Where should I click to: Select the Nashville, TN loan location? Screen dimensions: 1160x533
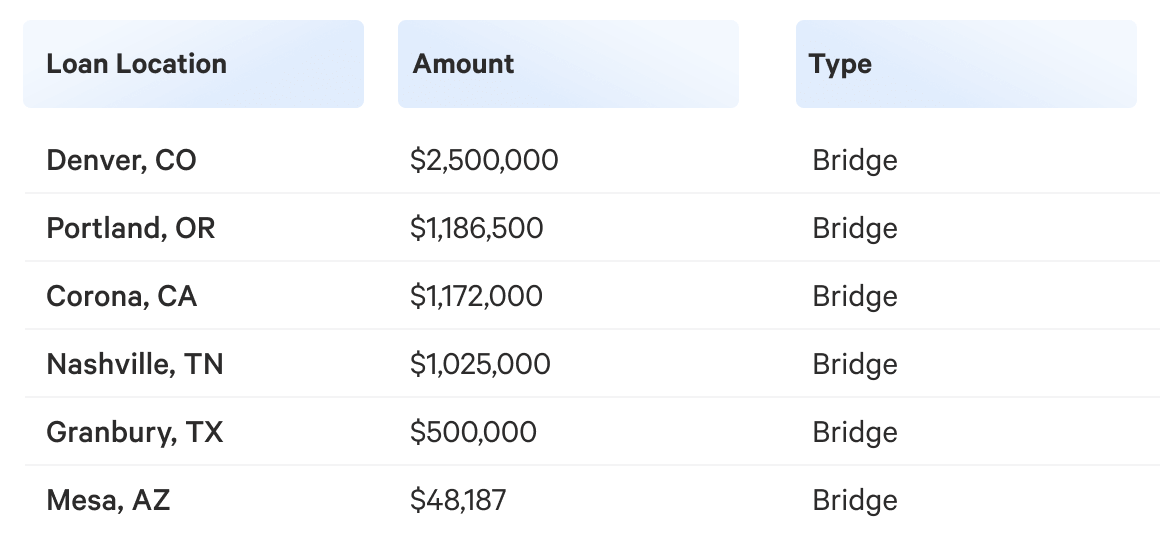[x=135, y=364]
